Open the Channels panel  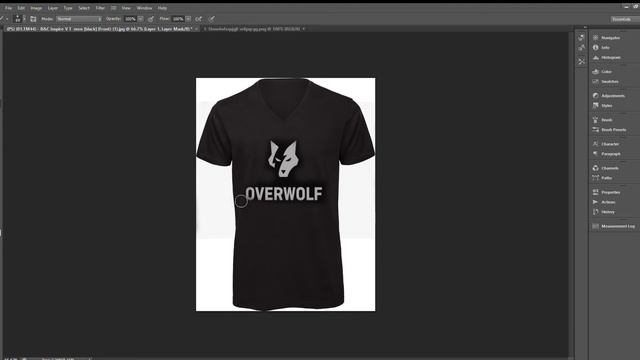click(x=605, y=168)
